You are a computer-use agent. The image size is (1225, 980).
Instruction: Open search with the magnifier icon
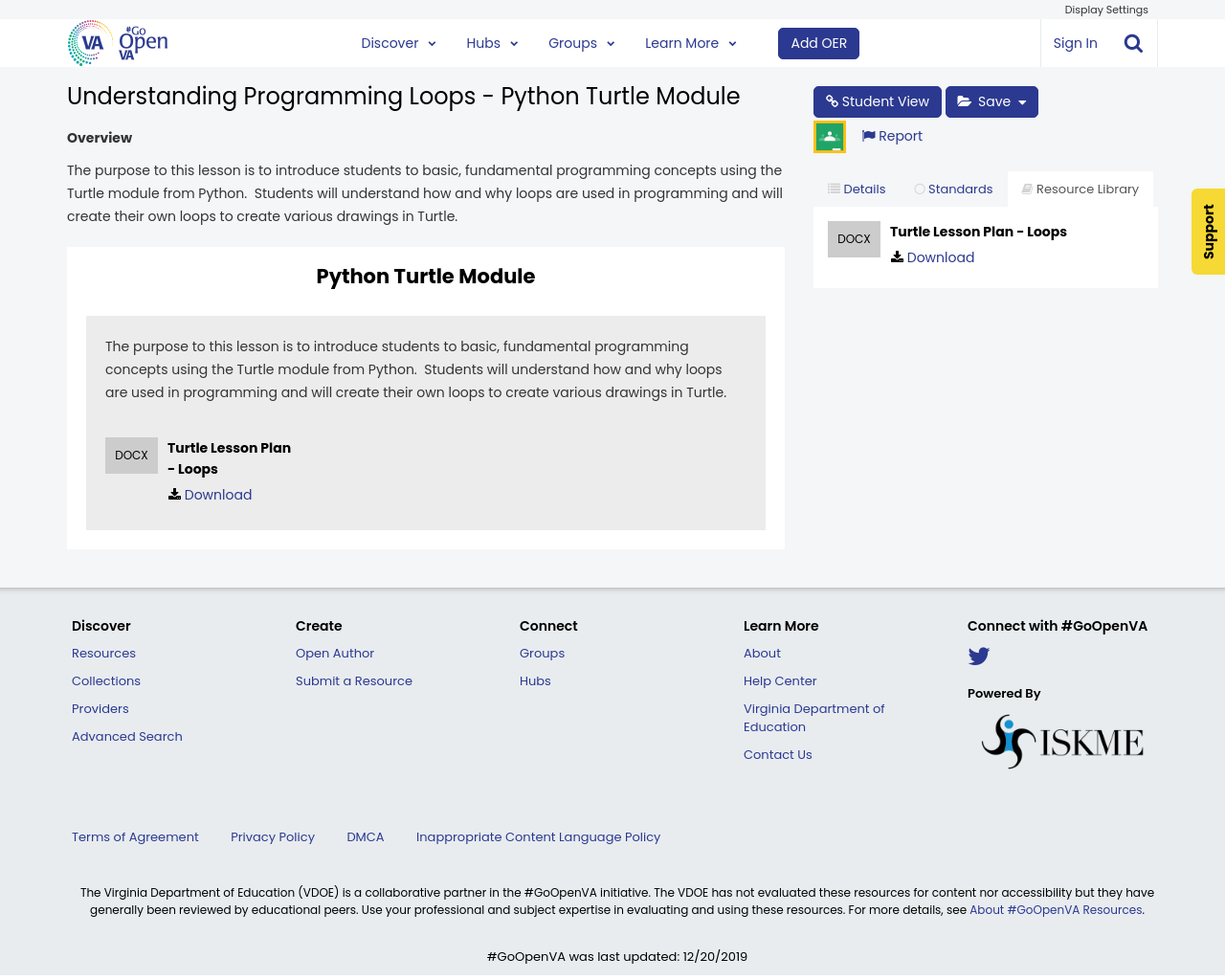click(1133, 43)
